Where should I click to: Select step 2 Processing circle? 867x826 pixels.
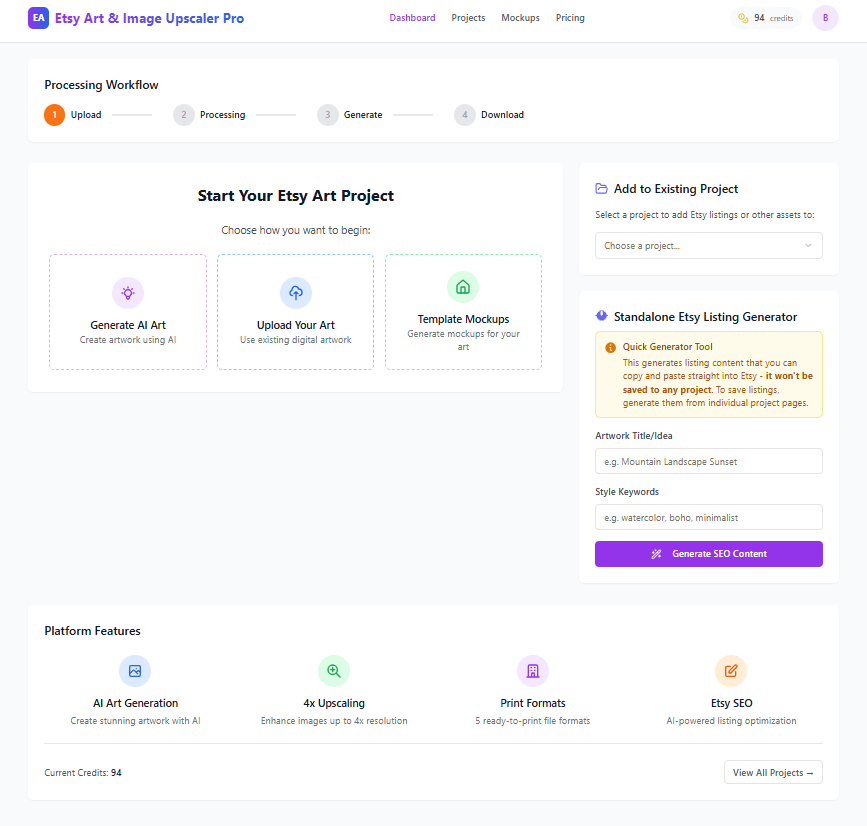click(184, 115)
